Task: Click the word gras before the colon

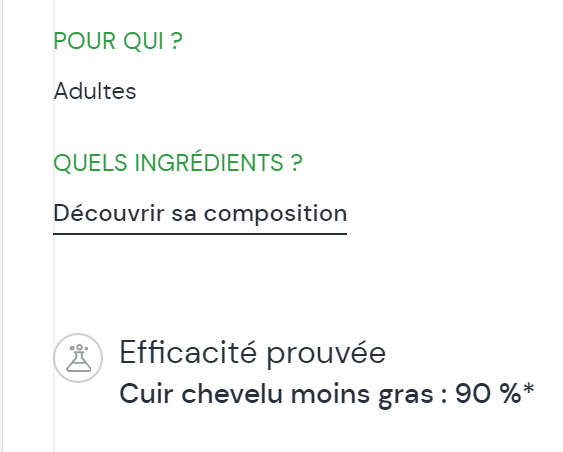Action: pyautogui.click(x=406, y=396)
